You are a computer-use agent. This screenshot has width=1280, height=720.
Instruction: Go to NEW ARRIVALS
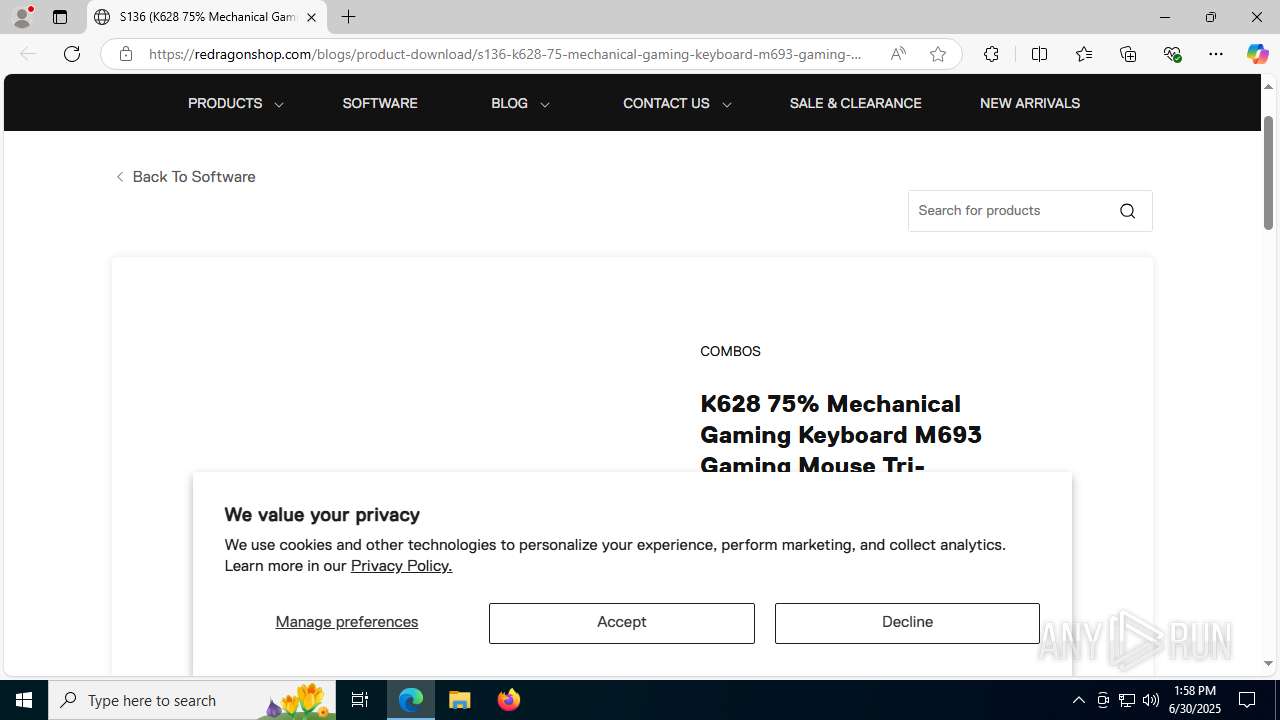coord(1030,103)
